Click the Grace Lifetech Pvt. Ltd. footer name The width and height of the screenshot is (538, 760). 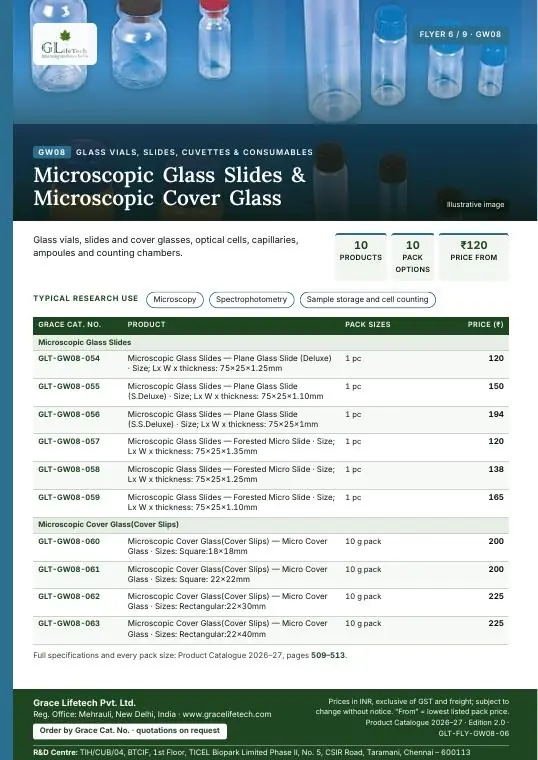(x=84, y=703)
